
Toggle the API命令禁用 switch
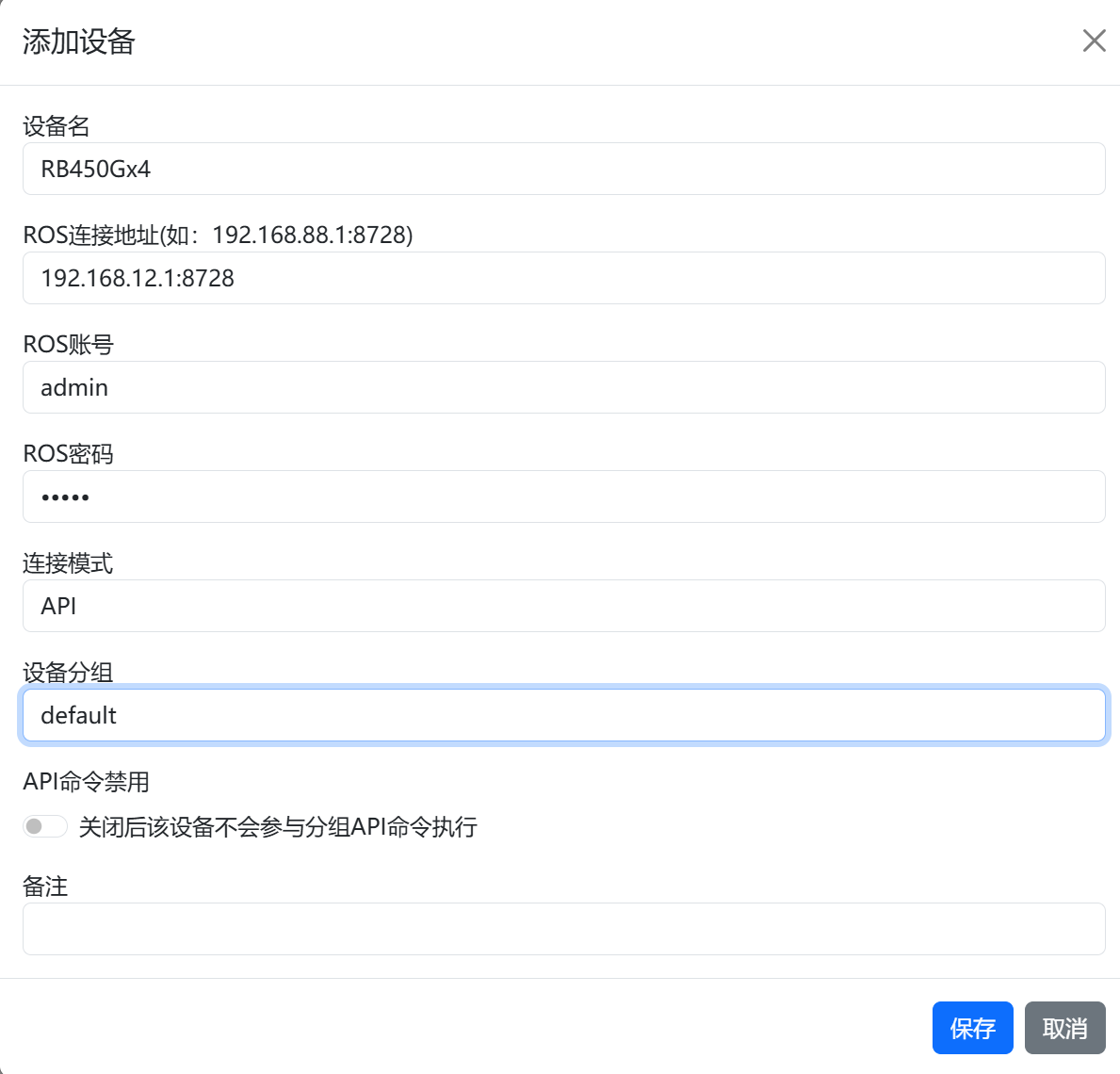click(x=45, y=826)
